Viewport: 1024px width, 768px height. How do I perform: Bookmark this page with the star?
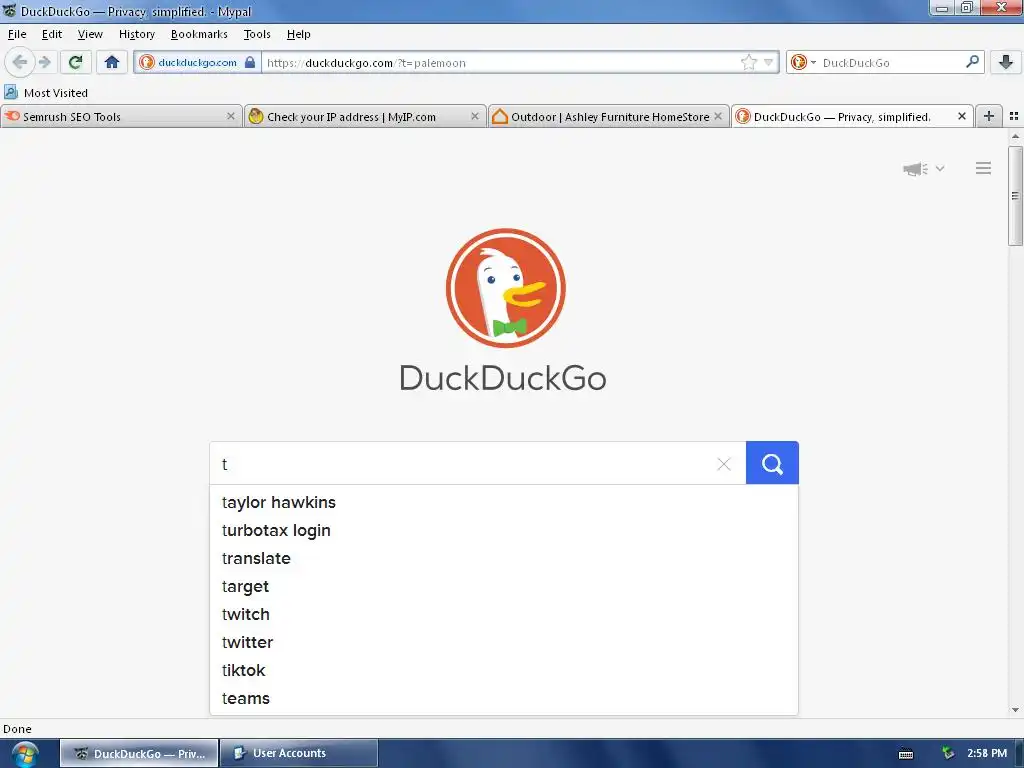748,62
